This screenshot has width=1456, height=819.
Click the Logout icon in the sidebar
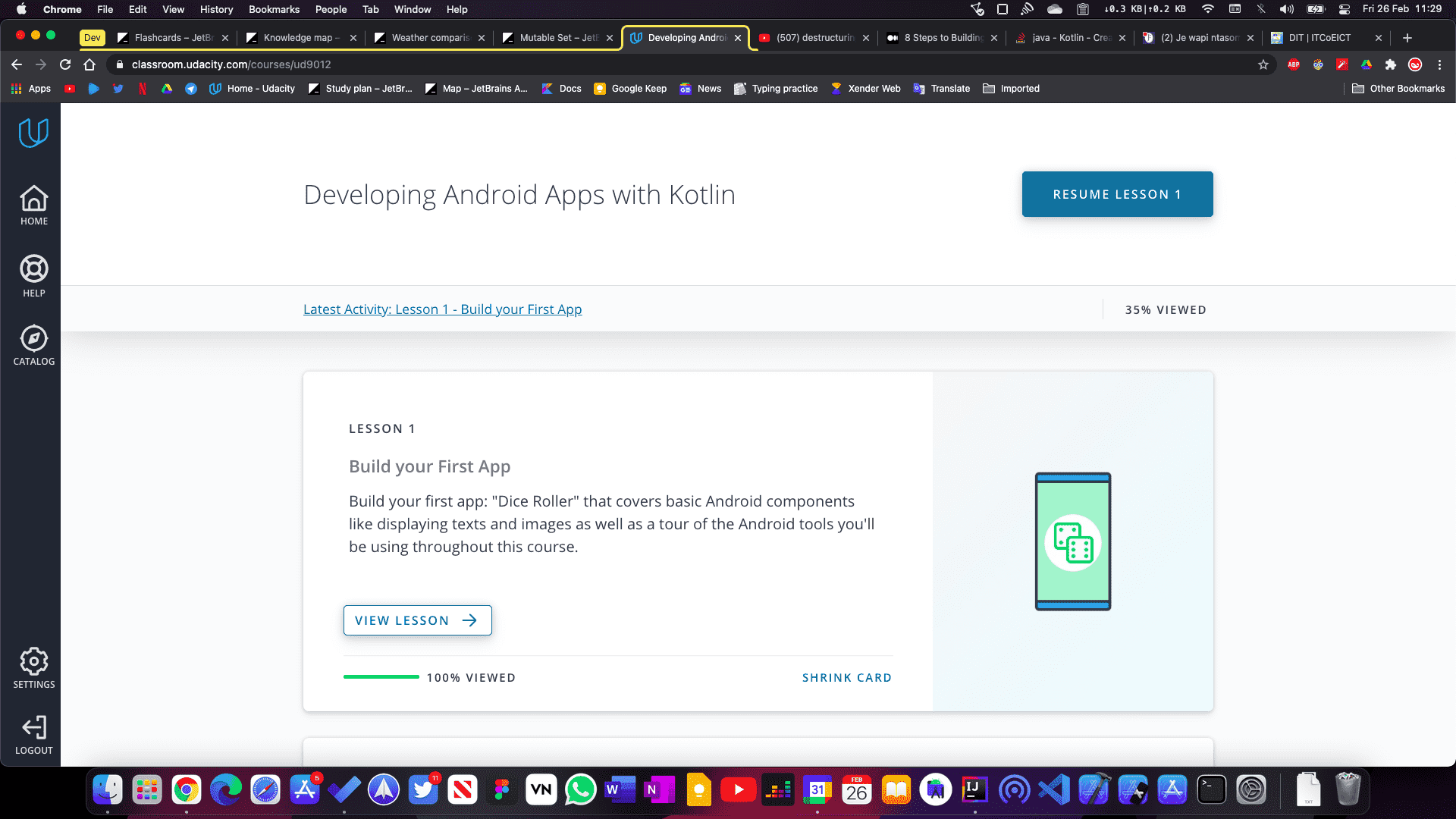tap(33, 728)
